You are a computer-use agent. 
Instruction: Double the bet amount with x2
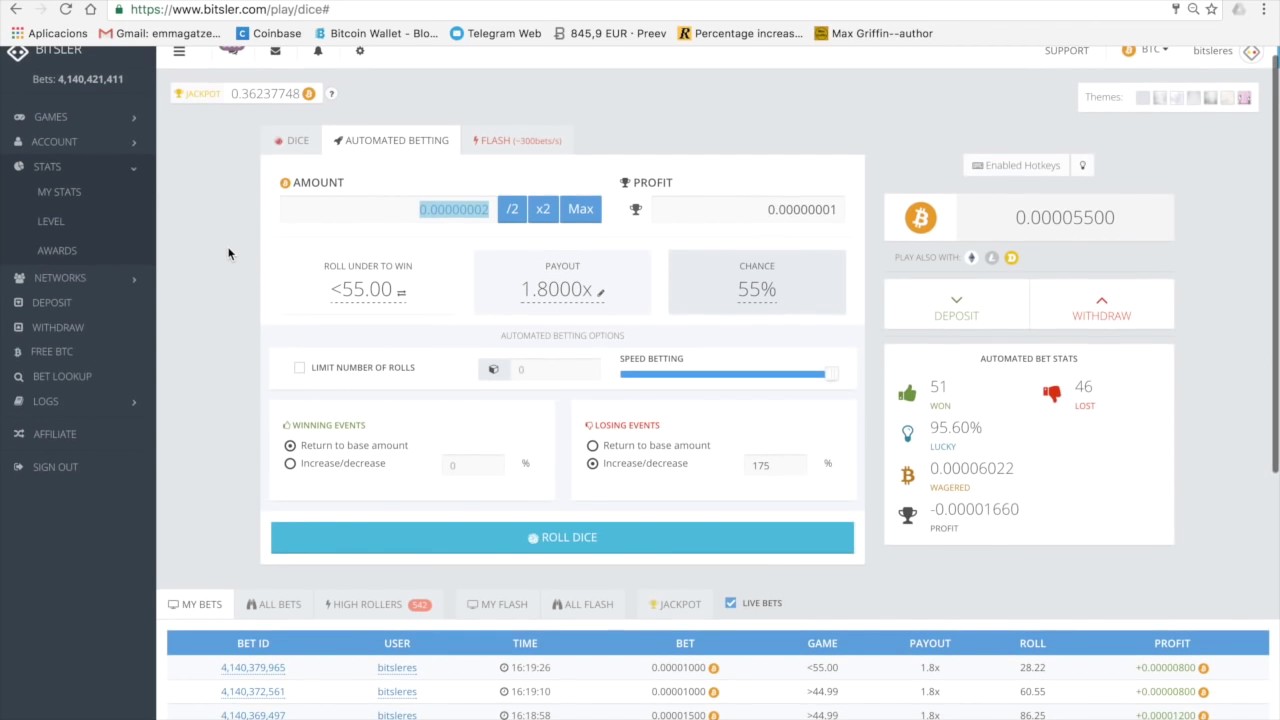click(543, 209)
